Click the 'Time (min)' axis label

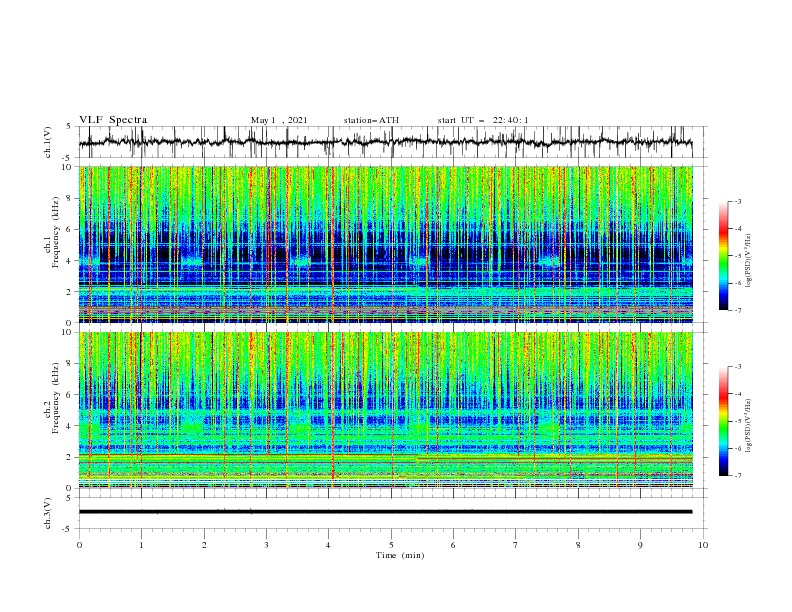tap(400, 555)
